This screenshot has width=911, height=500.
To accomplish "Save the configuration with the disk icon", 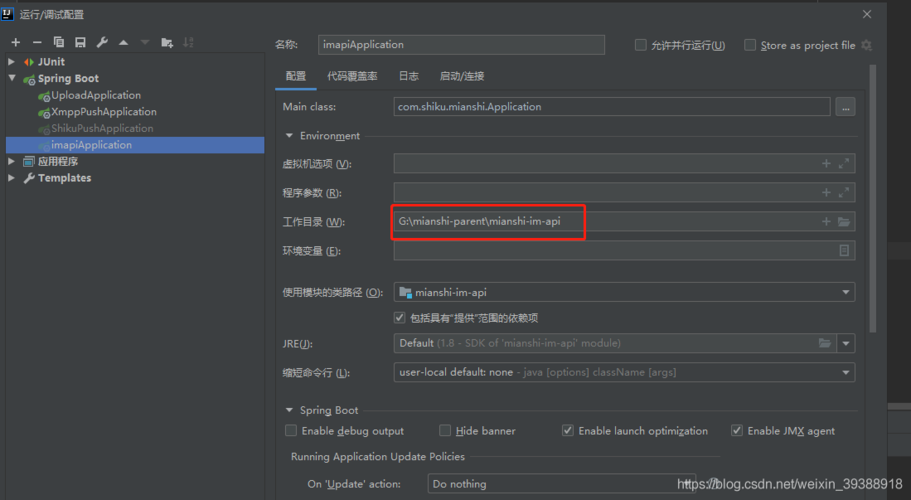I will coord(80,42).
